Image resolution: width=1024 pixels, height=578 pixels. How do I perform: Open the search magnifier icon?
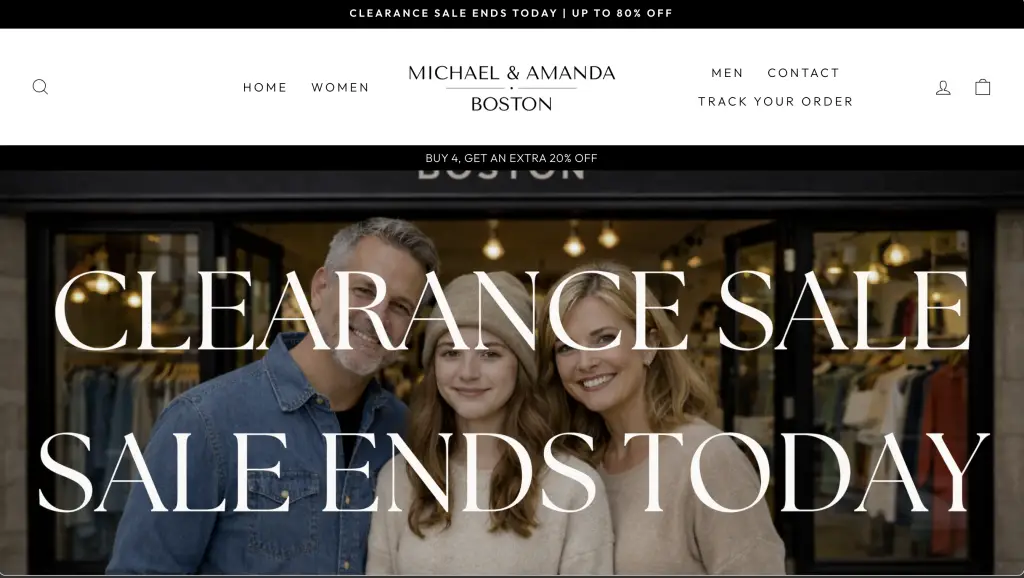coord(40,87)
